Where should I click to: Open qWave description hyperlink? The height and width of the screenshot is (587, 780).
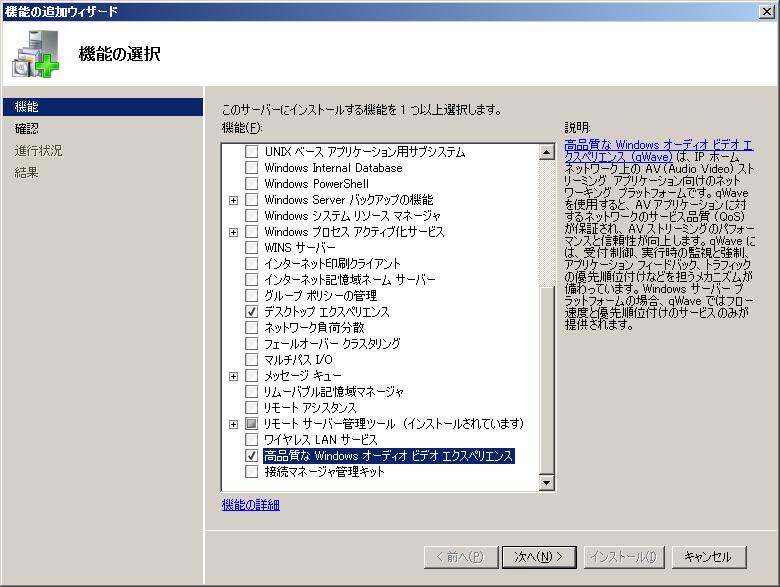(x=658, y=151)
